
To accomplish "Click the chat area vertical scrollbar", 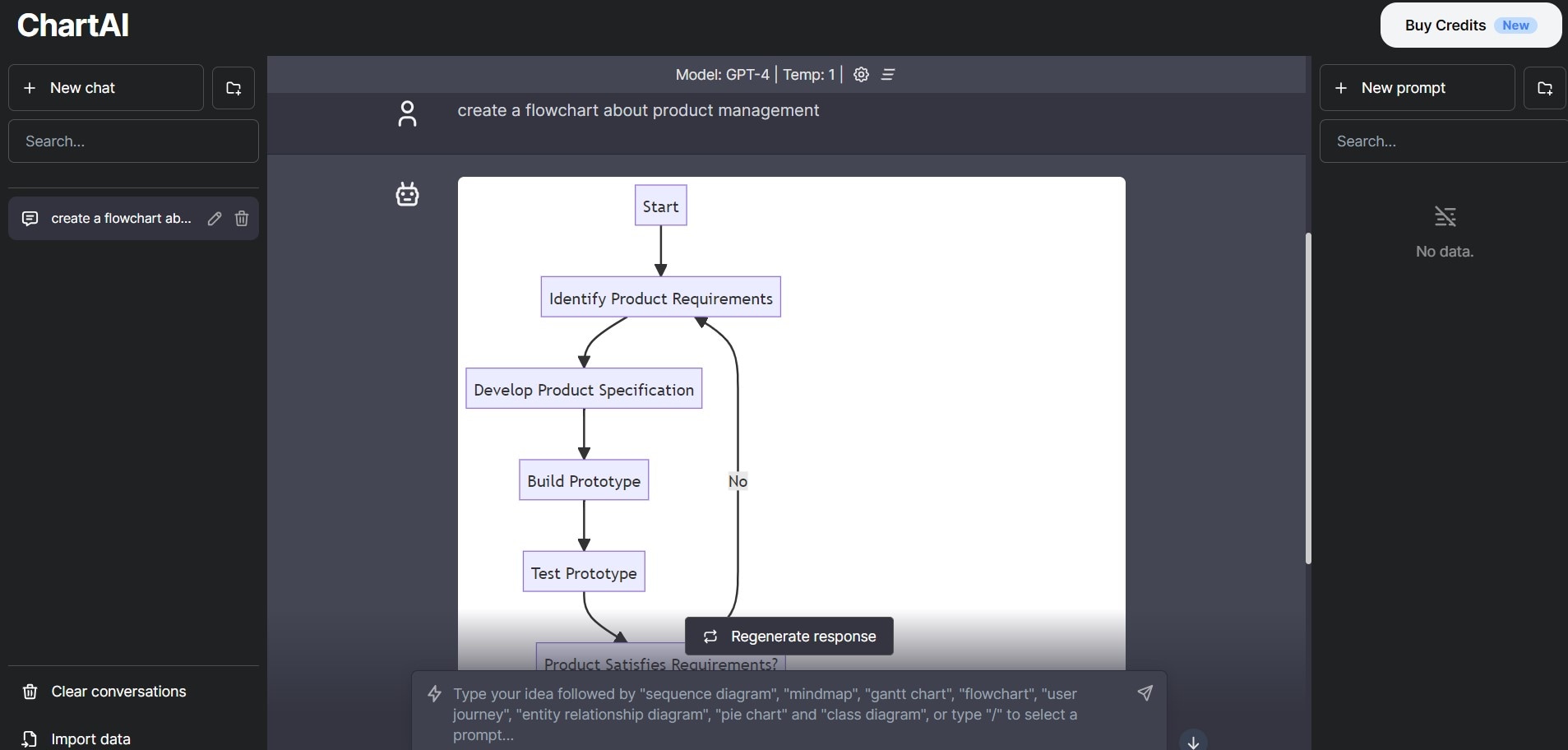I will [1307, 398].
